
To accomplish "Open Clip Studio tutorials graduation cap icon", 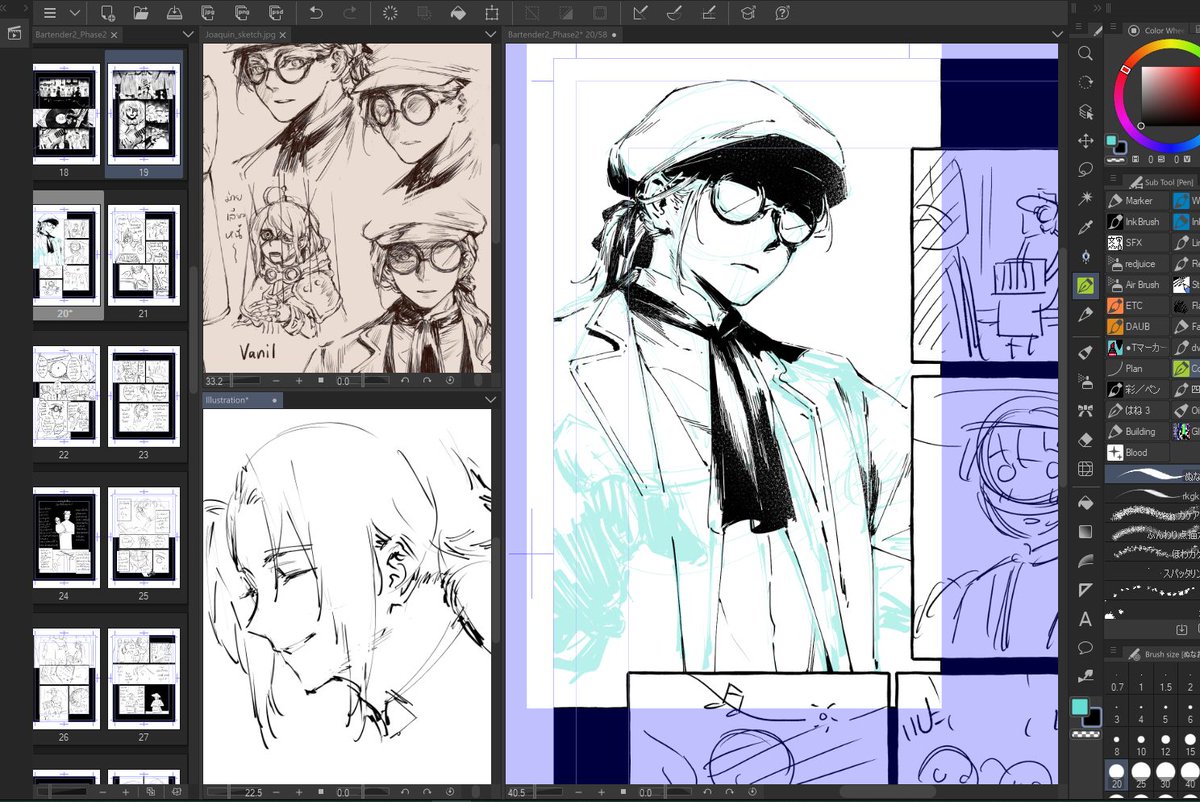I will pyautogui.click(x=748, y=13).
